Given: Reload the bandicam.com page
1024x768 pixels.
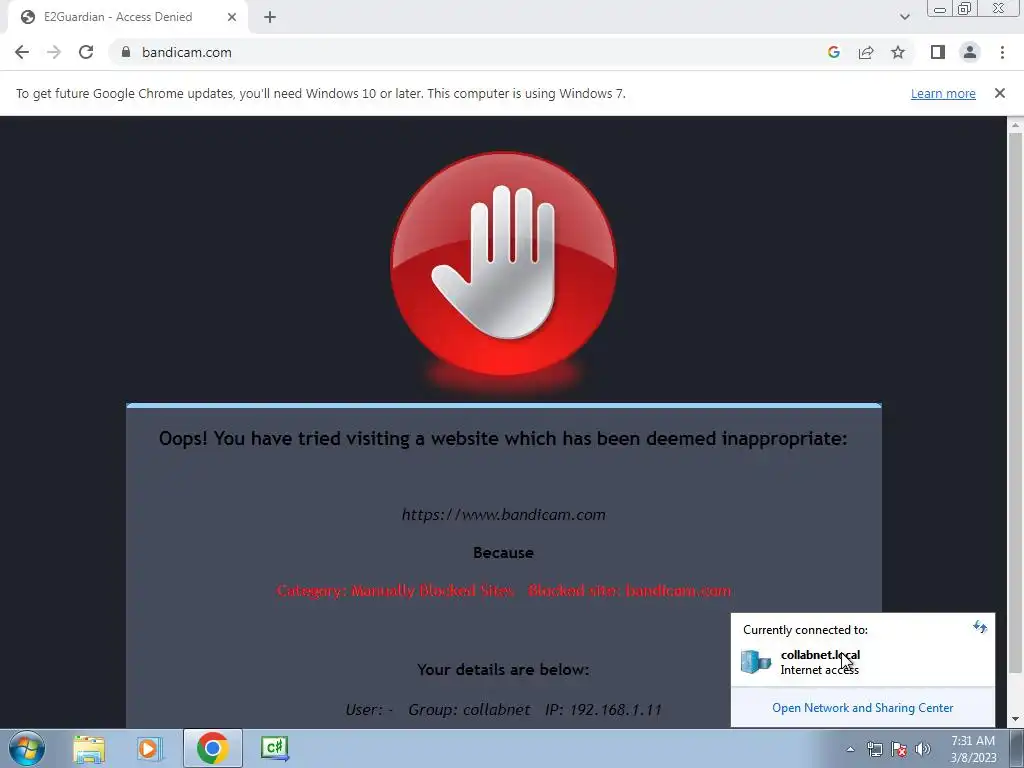Looking at the screenshot, I should pos(86,52).
